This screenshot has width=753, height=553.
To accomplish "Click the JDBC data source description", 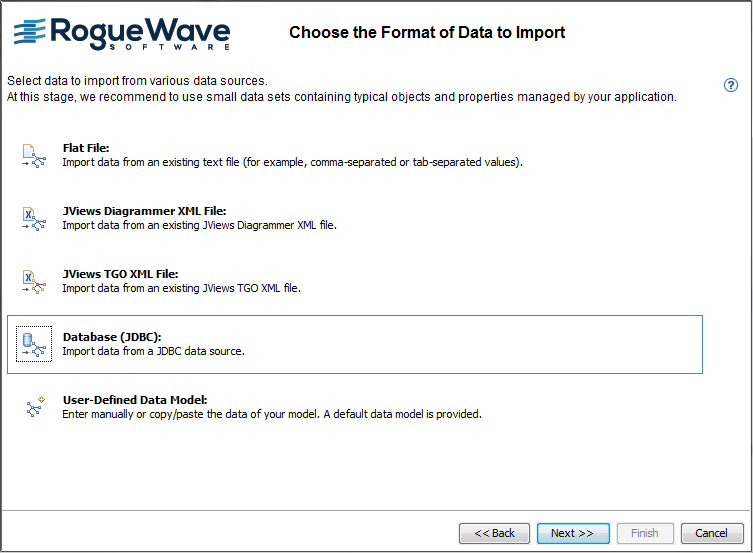I will click(x=153, y=351).
